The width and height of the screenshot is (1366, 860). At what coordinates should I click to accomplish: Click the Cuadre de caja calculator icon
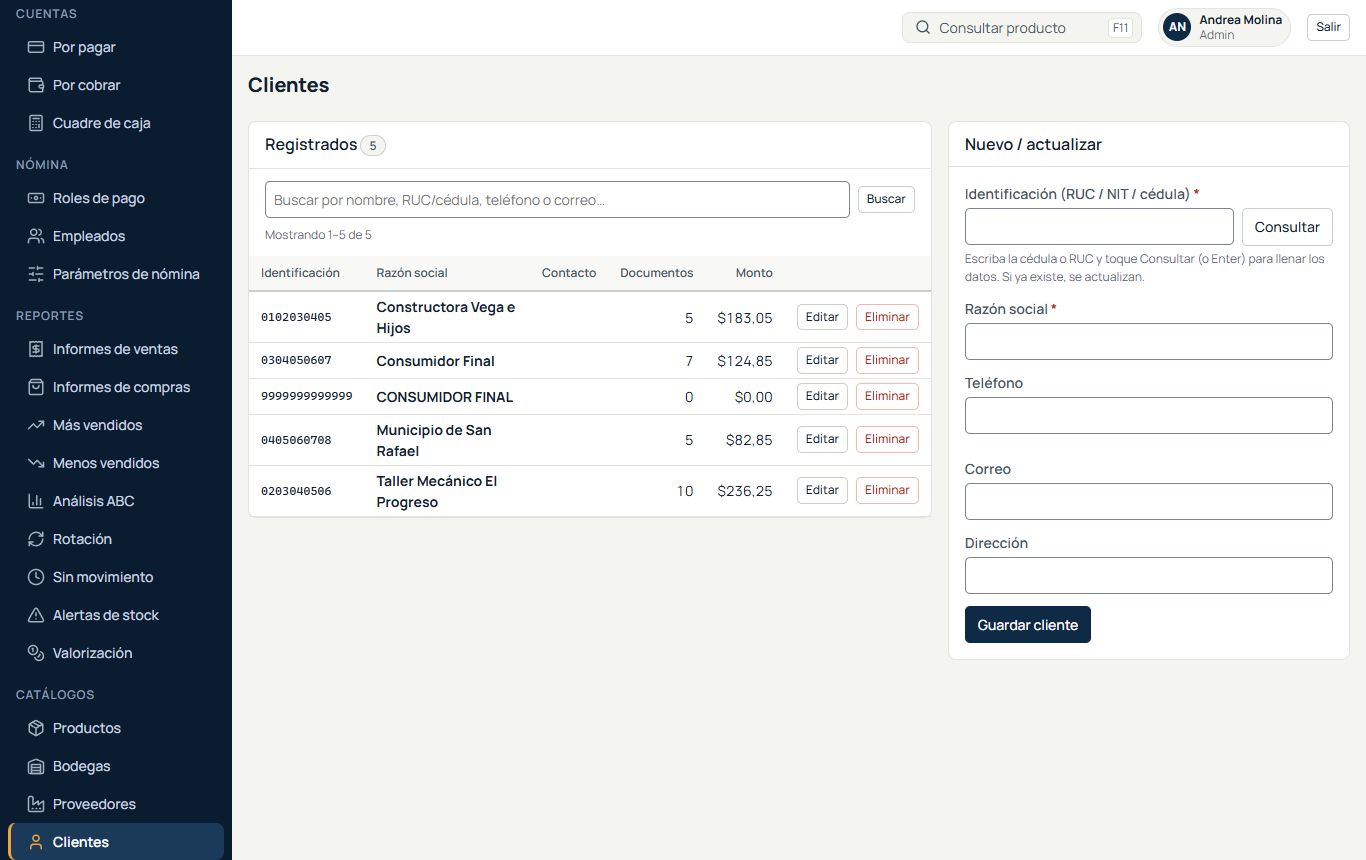click(x=36, y=123)
